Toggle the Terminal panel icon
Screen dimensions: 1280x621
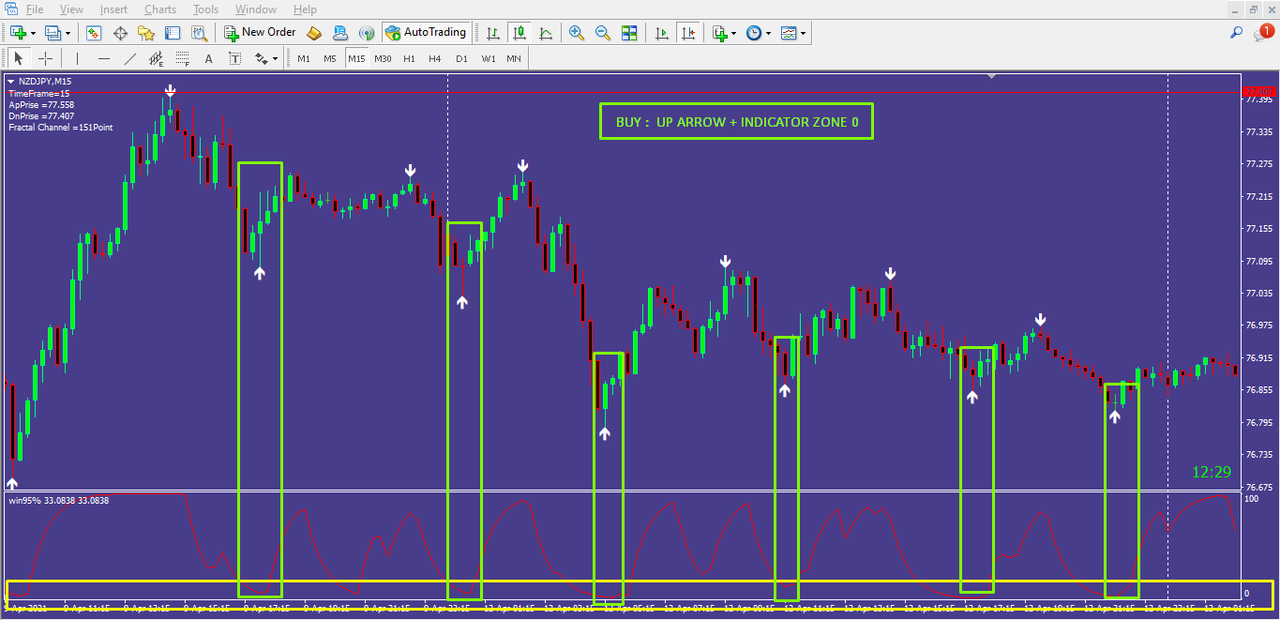click(x=173, y=32)
